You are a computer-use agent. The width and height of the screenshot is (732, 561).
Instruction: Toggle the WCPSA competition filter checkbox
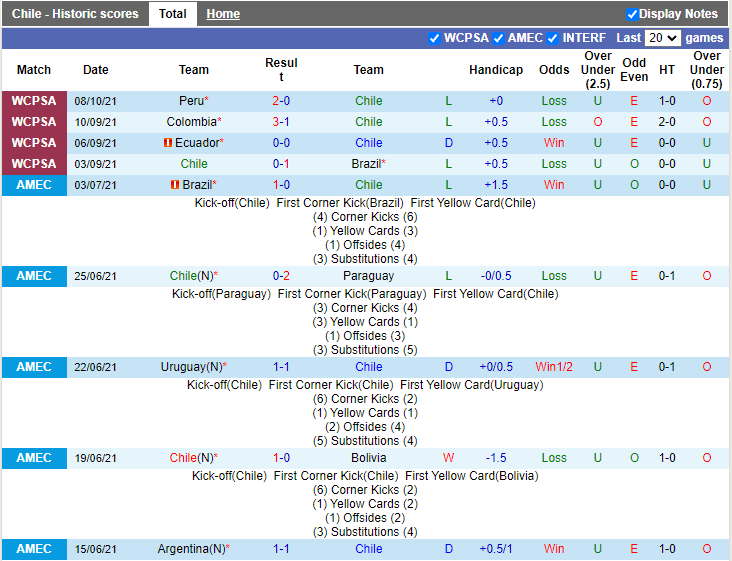434,38
